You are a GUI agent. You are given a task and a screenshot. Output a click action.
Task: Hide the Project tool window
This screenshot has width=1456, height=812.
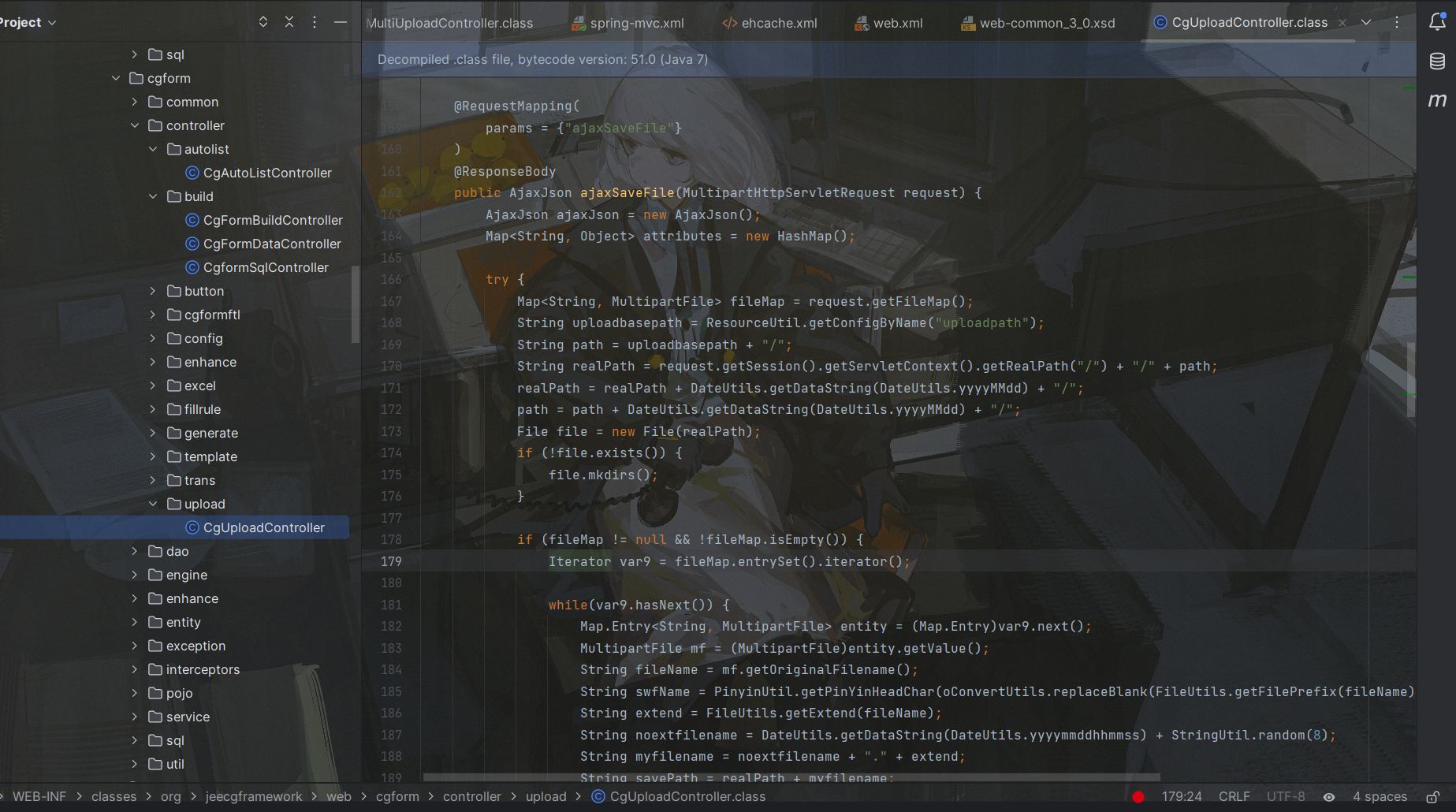point(341,22)
